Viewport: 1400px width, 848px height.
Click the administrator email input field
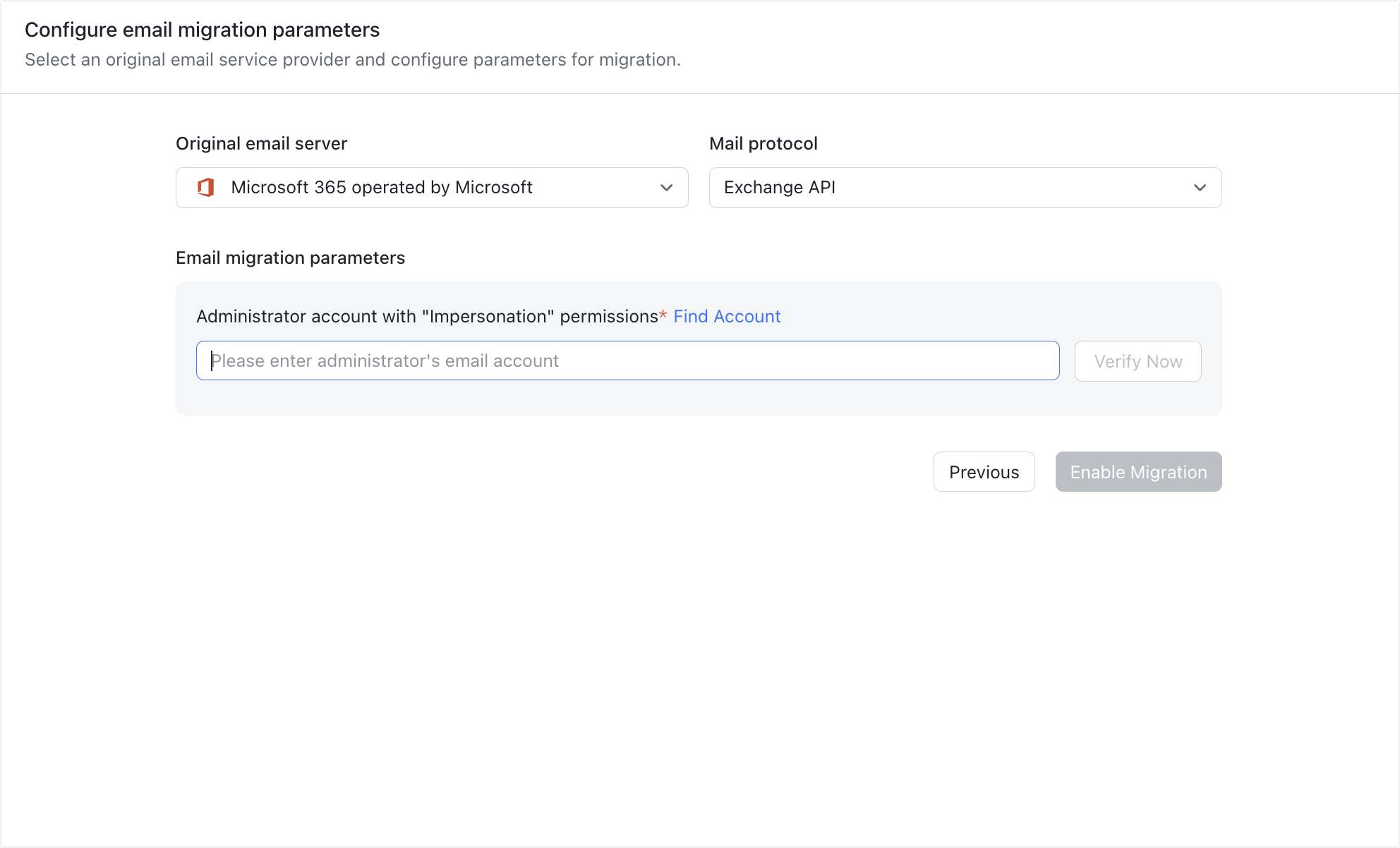coord(627,361)
